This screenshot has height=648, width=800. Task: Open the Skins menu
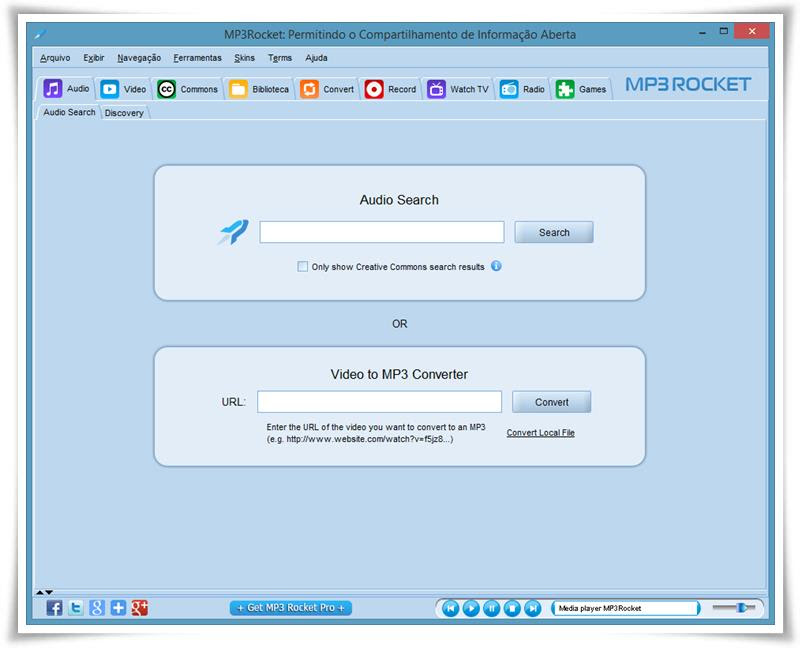[244, 58]
